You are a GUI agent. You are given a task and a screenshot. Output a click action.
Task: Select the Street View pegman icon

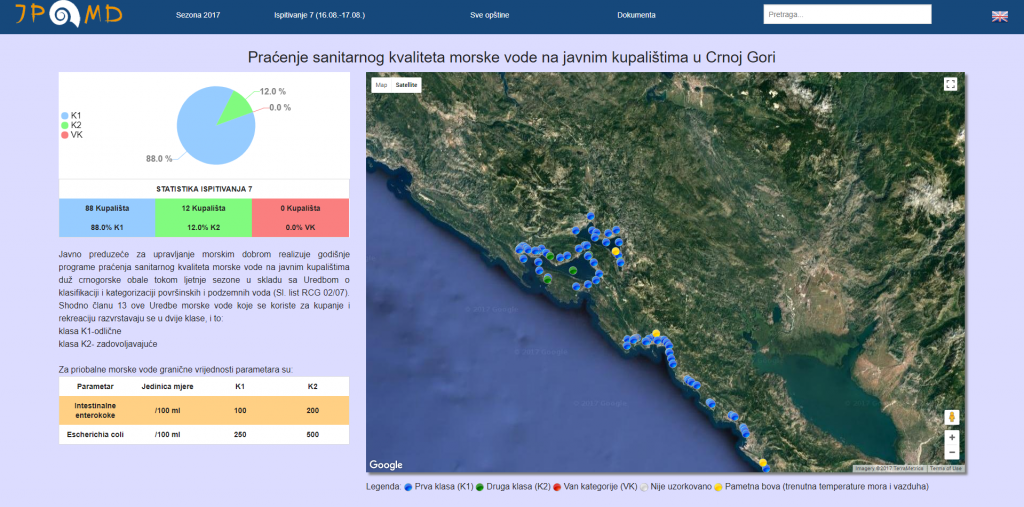[x=952, y=417]
